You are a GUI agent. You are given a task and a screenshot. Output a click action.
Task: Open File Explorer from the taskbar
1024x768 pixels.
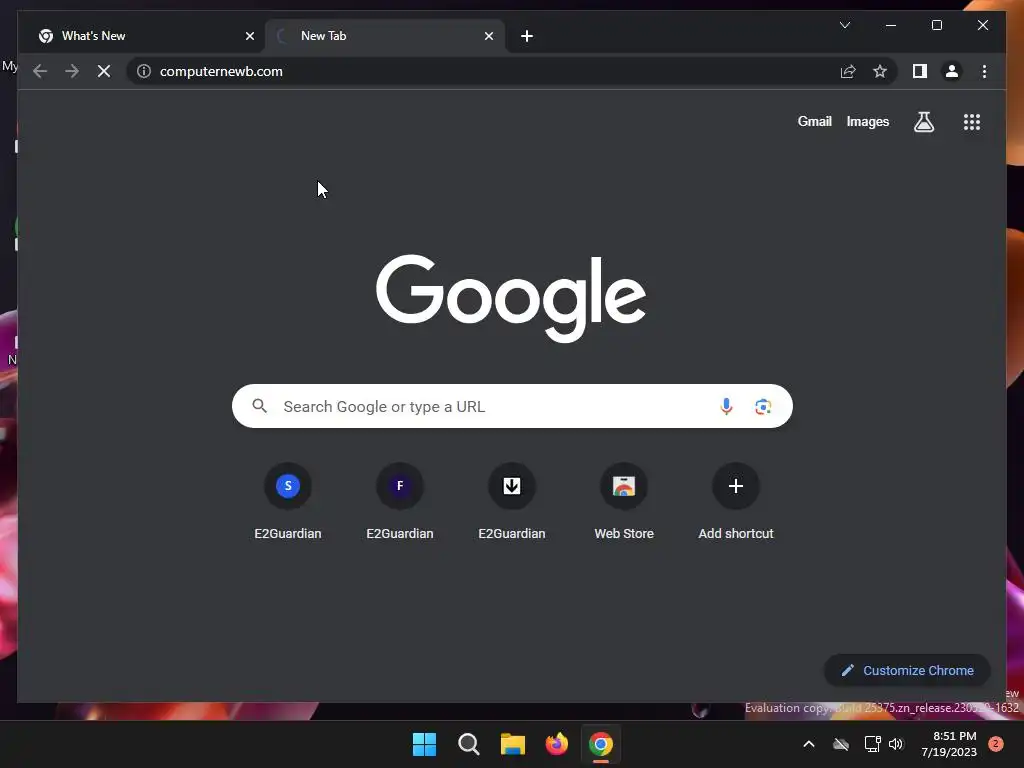coord(513,744)
